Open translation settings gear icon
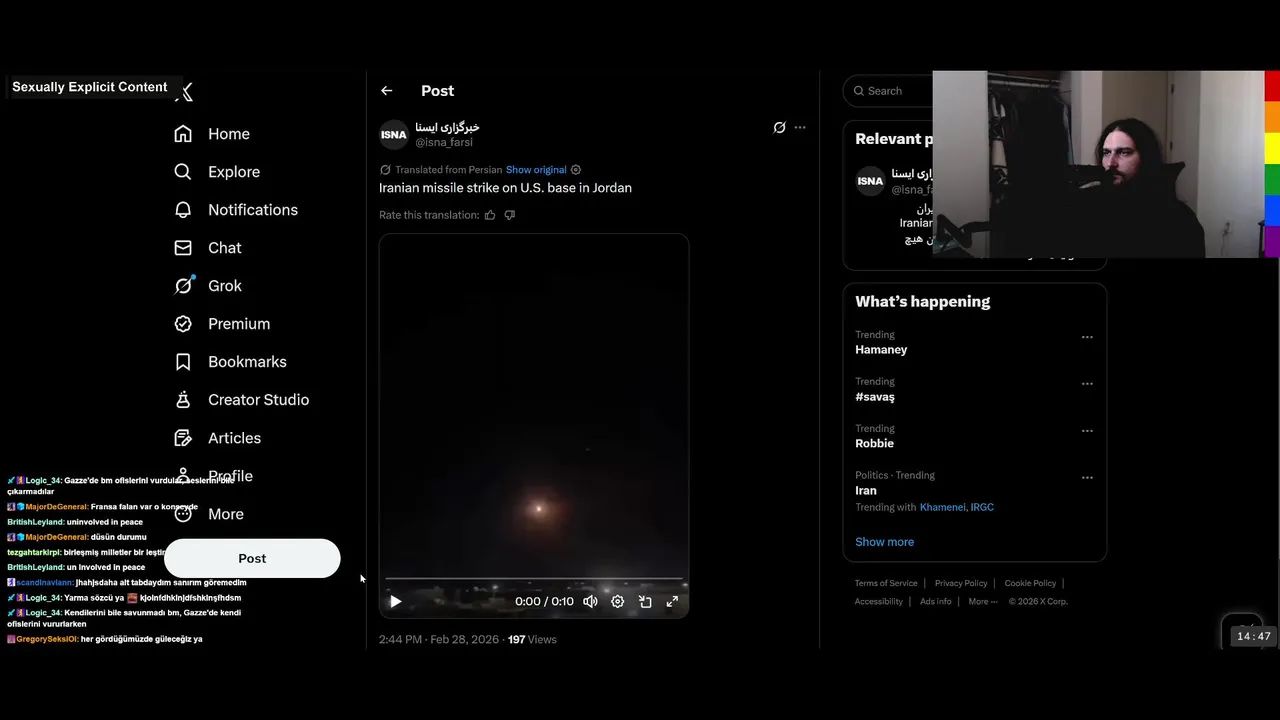This screenshot has width=1280, height=720. (x=576, y=170)
